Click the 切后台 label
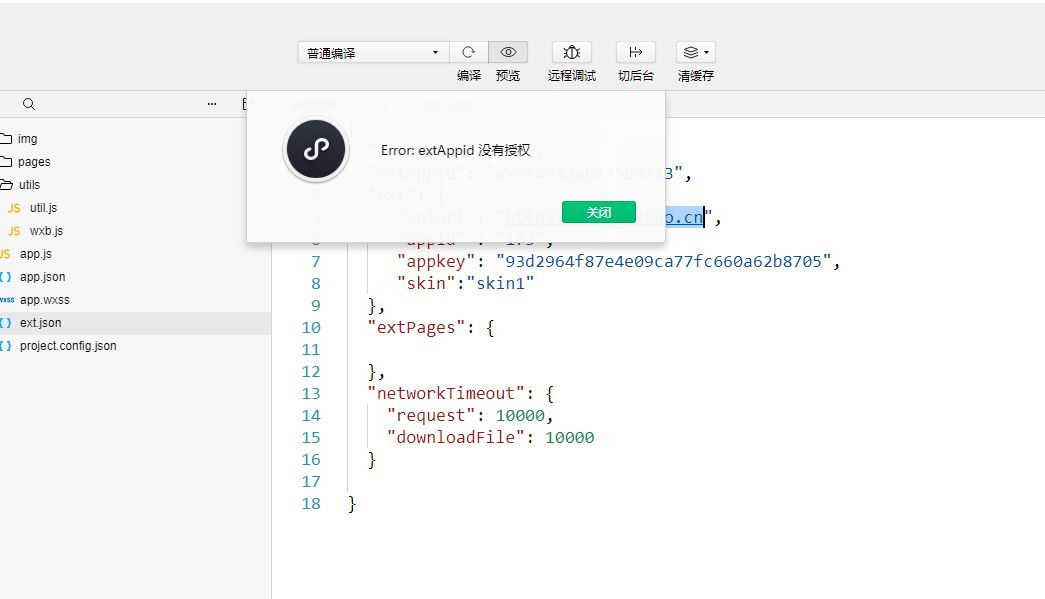The image size is (1045, 599). (636, 75)
